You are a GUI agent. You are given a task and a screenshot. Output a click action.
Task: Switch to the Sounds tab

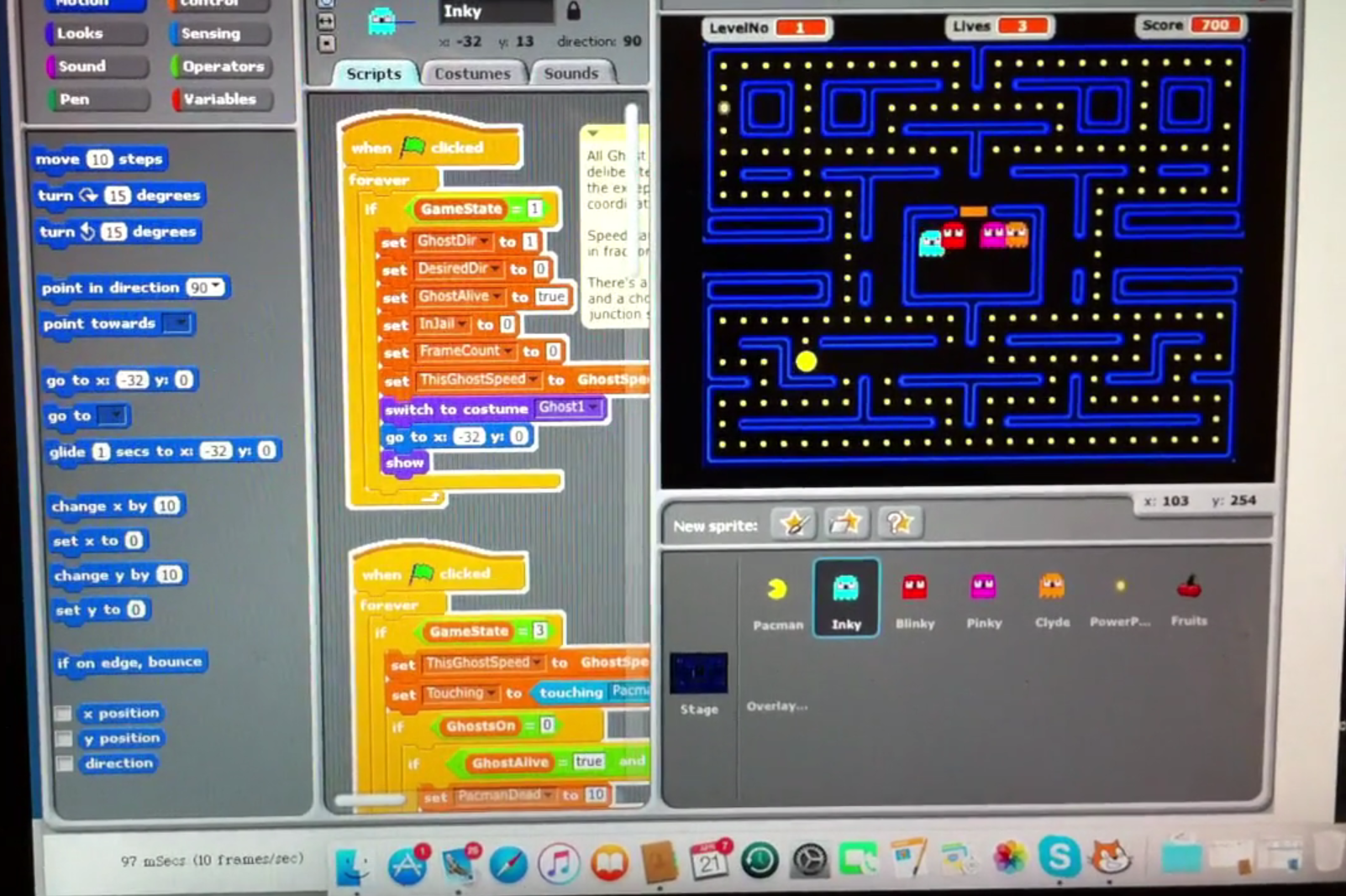point(571,73)
